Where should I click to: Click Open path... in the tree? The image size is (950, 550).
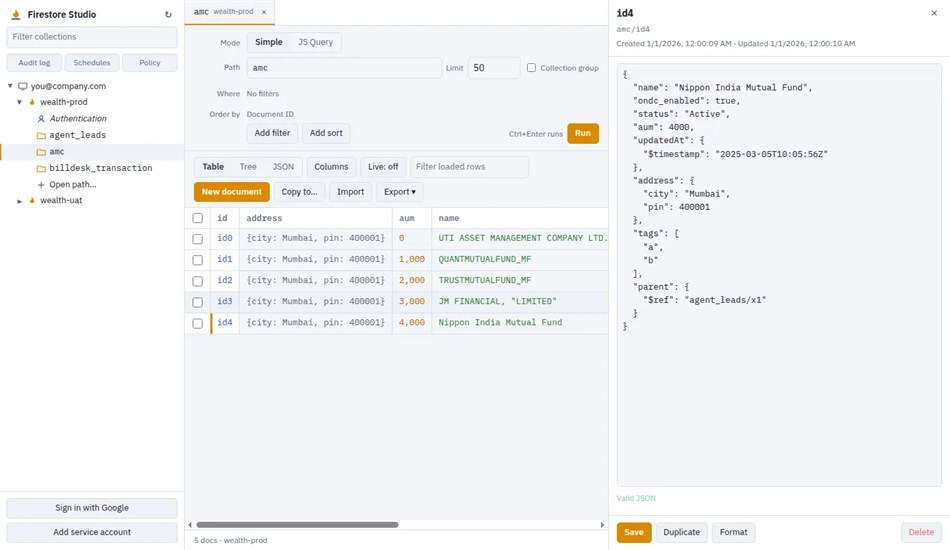pyautogui.click(x=73, y=185)
